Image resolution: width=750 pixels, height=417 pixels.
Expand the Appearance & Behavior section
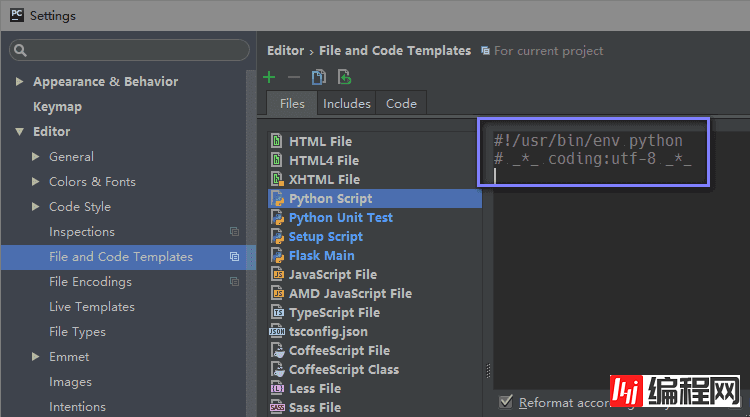tap(19, 82)
